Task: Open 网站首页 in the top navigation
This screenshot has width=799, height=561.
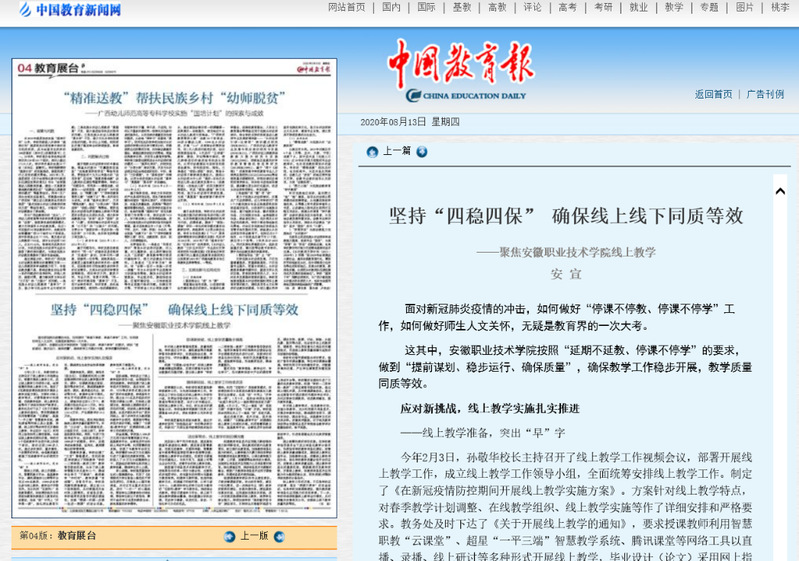Action: coord(346,7)
